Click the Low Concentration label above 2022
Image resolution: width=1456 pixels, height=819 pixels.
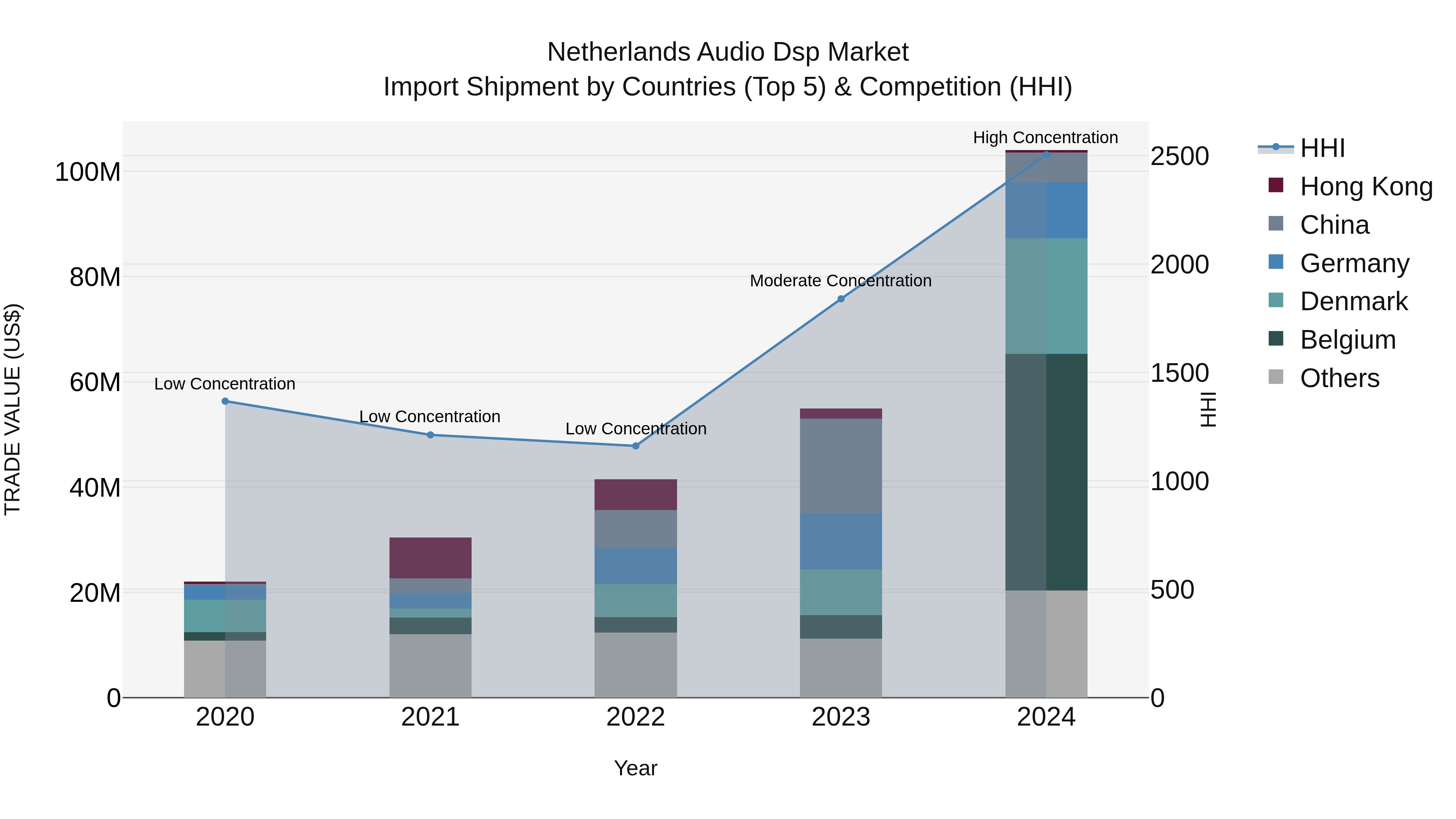pyautogui.click(x=636, y=428)
